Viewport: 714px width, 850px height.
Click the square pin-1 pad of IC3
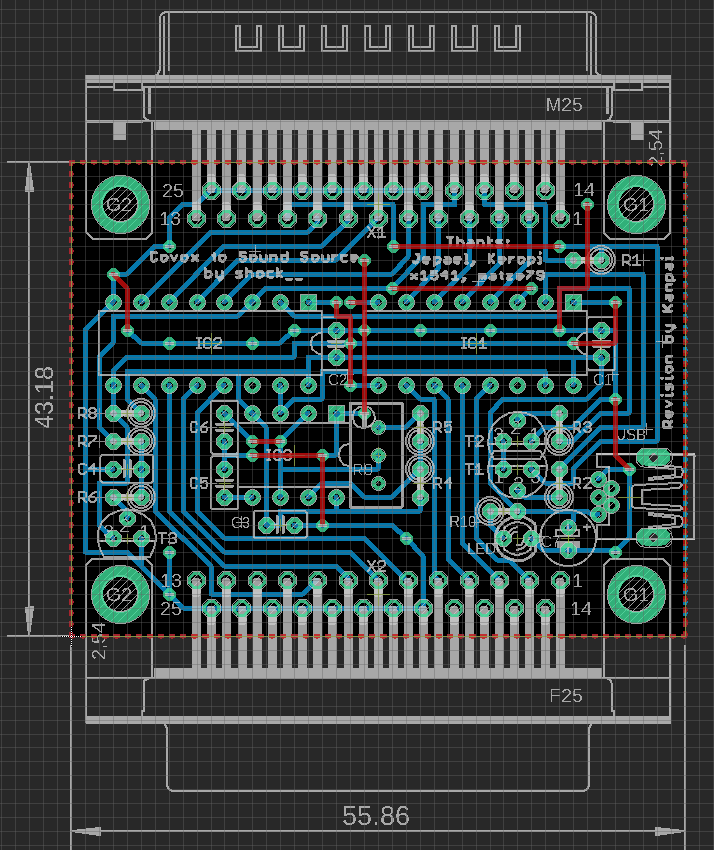point(337,414)
